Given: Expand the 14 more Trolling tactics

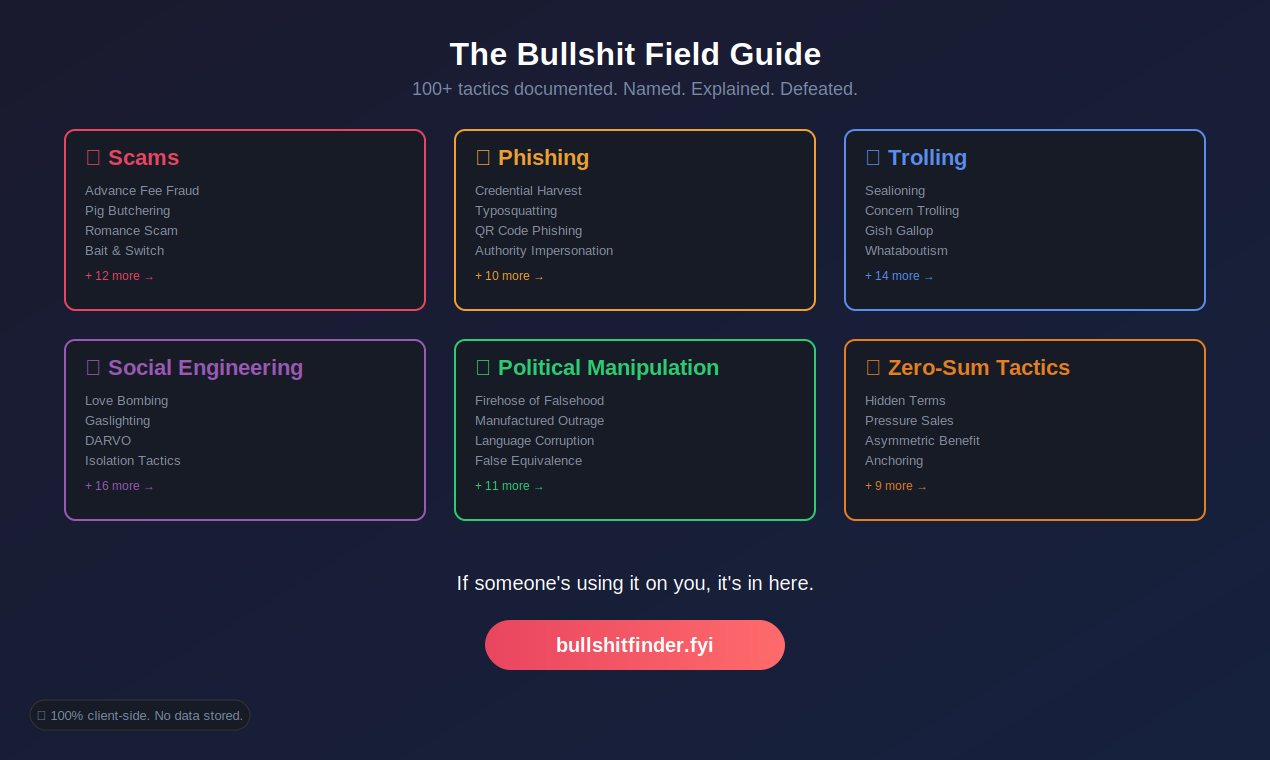Looking at the screenshot, I should (899, 275).
